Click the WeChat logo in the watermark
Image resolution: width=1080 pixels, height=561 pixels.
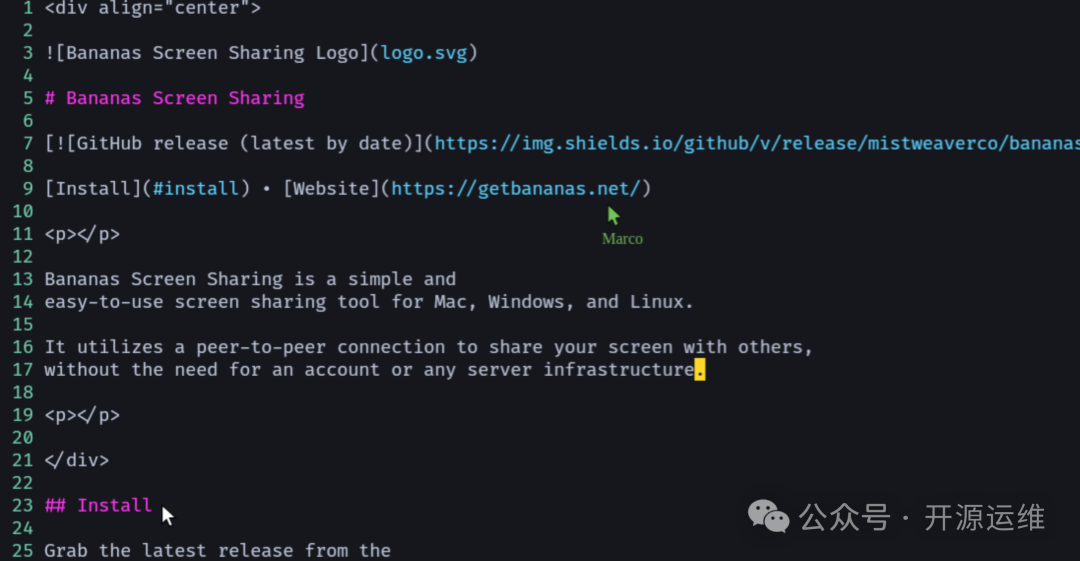pyautogui.click(x=768, y=516)
